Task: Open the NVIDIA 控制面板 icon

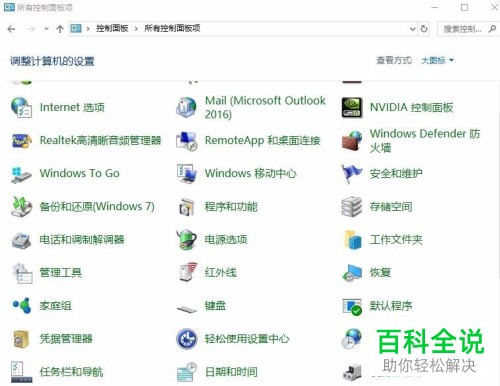Action: 352,107
